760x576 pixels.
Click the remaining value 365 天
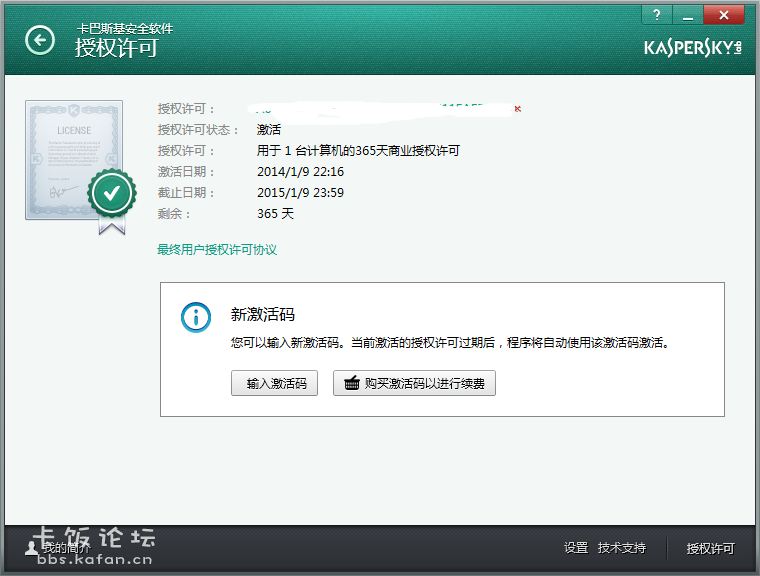(x=275, y=213)
